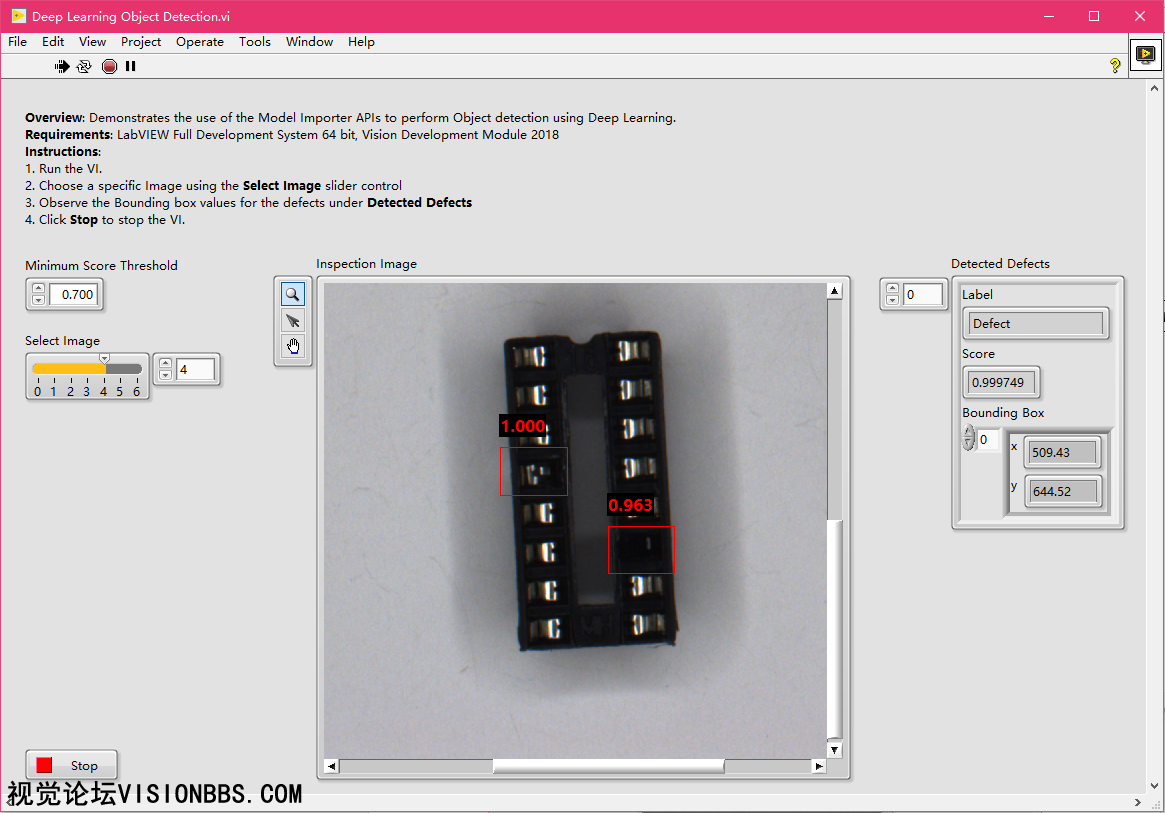Click the Run arrow toolbar icon
The image size is (1165, 813).
click(62, 66)
